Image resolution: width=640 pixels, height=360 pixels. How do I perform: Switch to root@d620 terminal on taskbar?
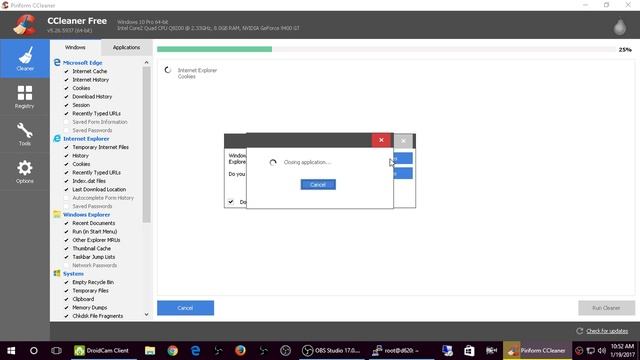point(401,351)
